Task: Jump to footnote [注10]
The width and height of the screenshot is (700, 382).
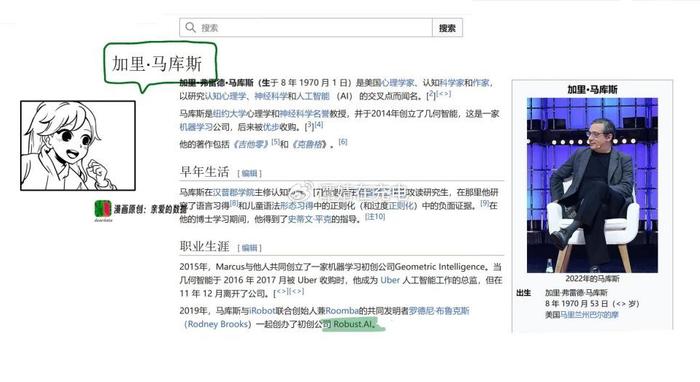Action: tap(375, 216)
